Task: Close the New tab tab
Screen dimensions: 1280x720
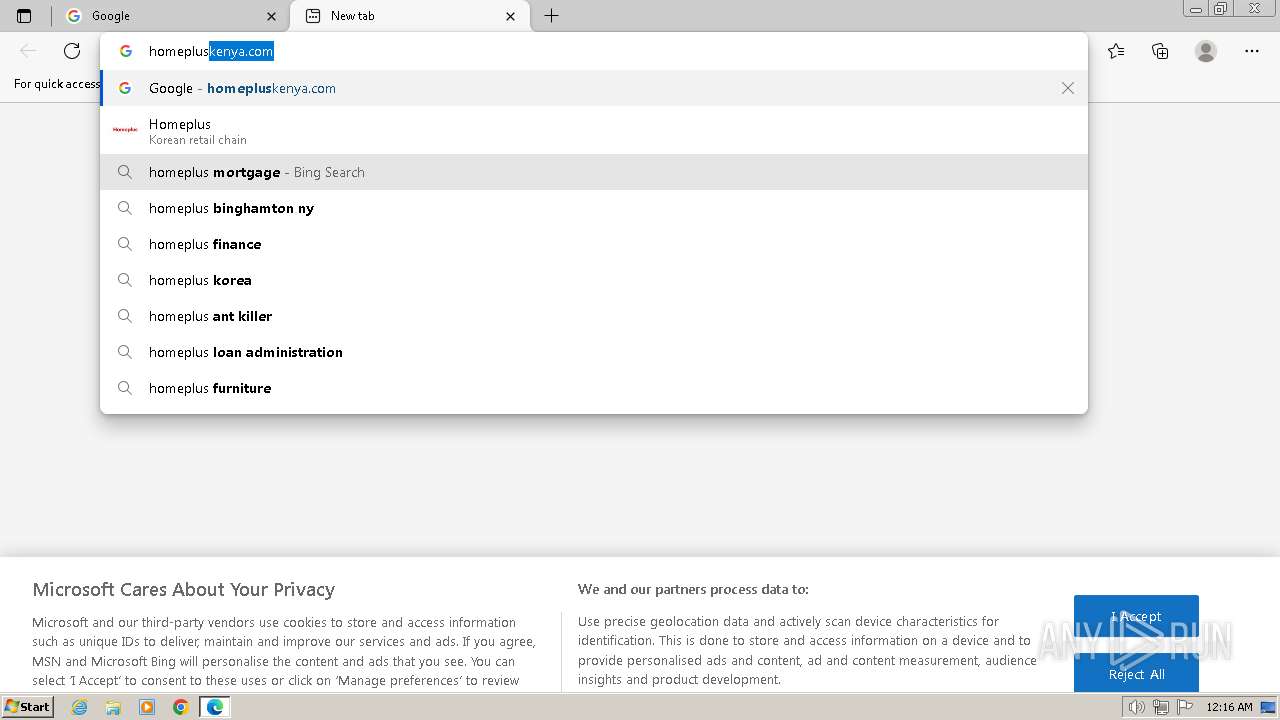Action: (511, 16)
